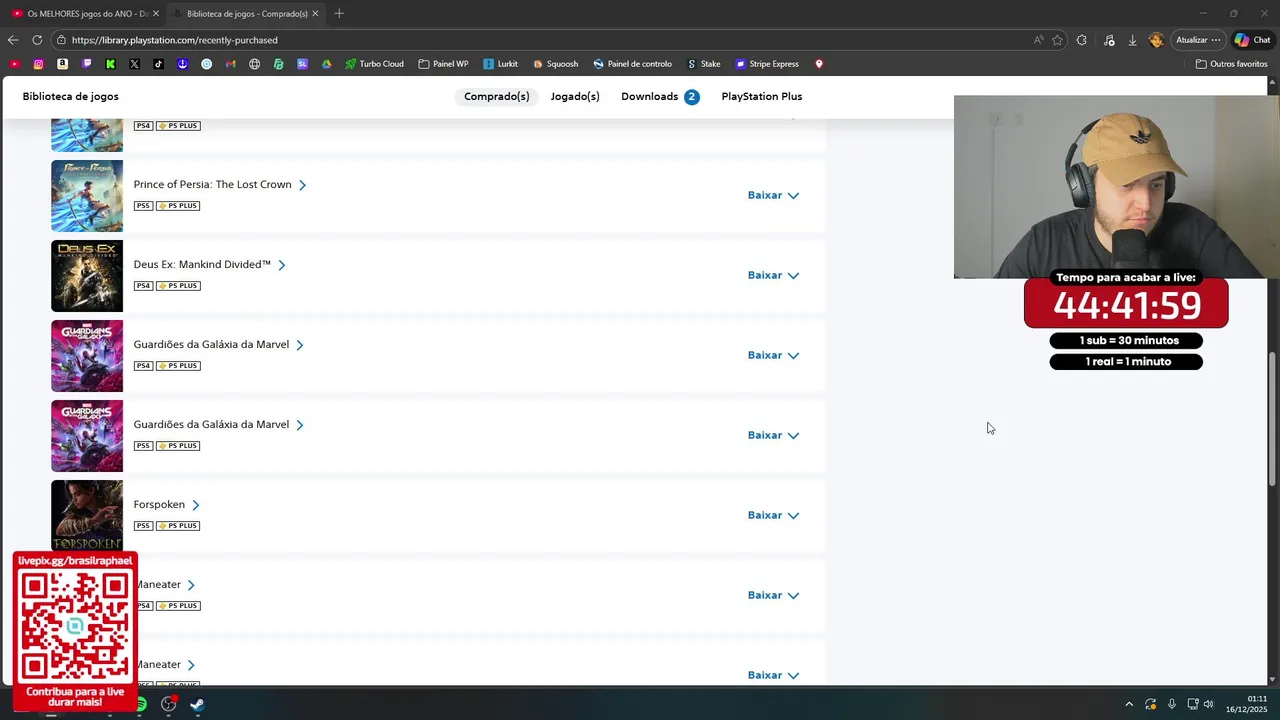Show hidden system tray icons
This screenshot has height=720, width=1280.
pyautogui.click(x=1129, y=704)
